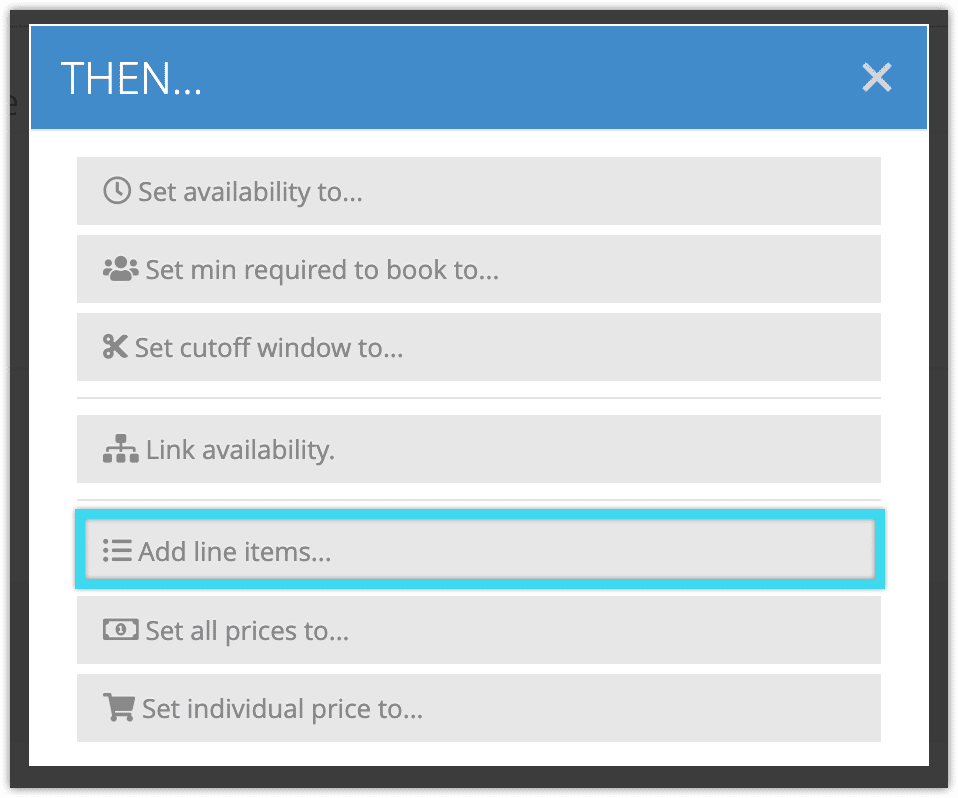Click the money bill prices icon
The height and width of the screenshot is (798, 958).
(x=120, y=629)
